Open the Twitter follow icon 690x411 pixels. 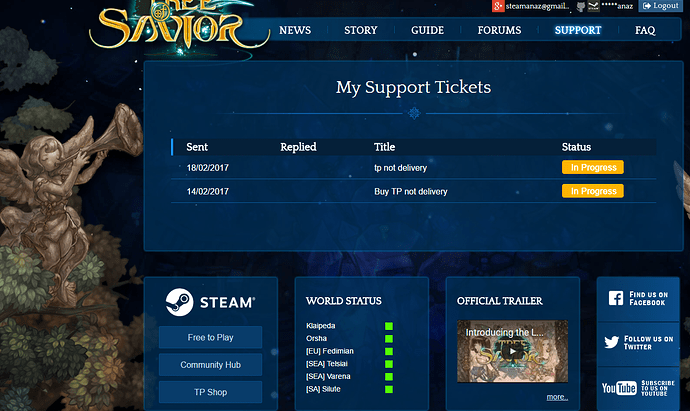click(x=611, y=342)
